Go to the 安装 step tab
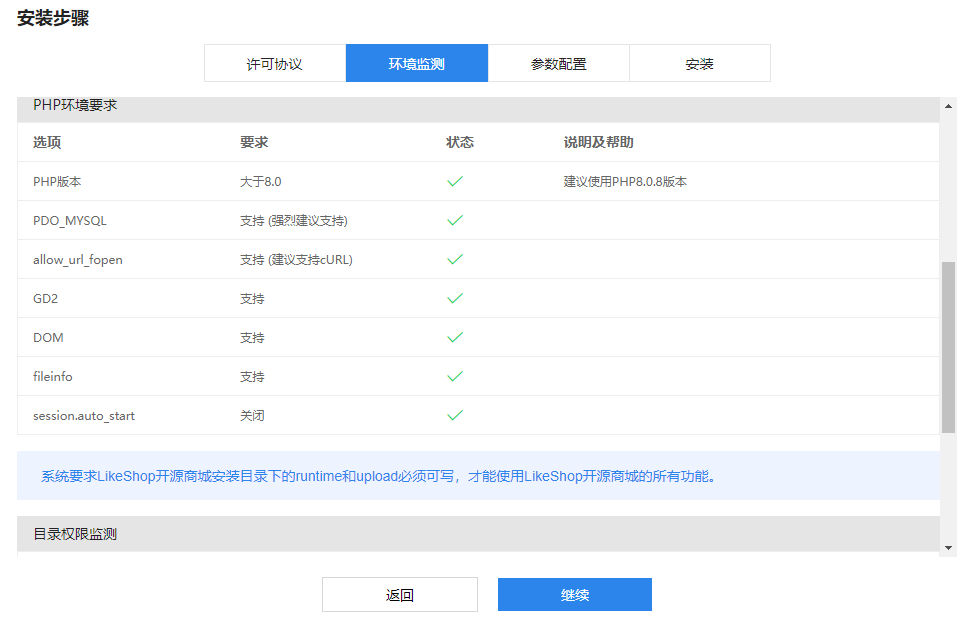This screenshot has width=970, height=625. (x=700, y=63)
